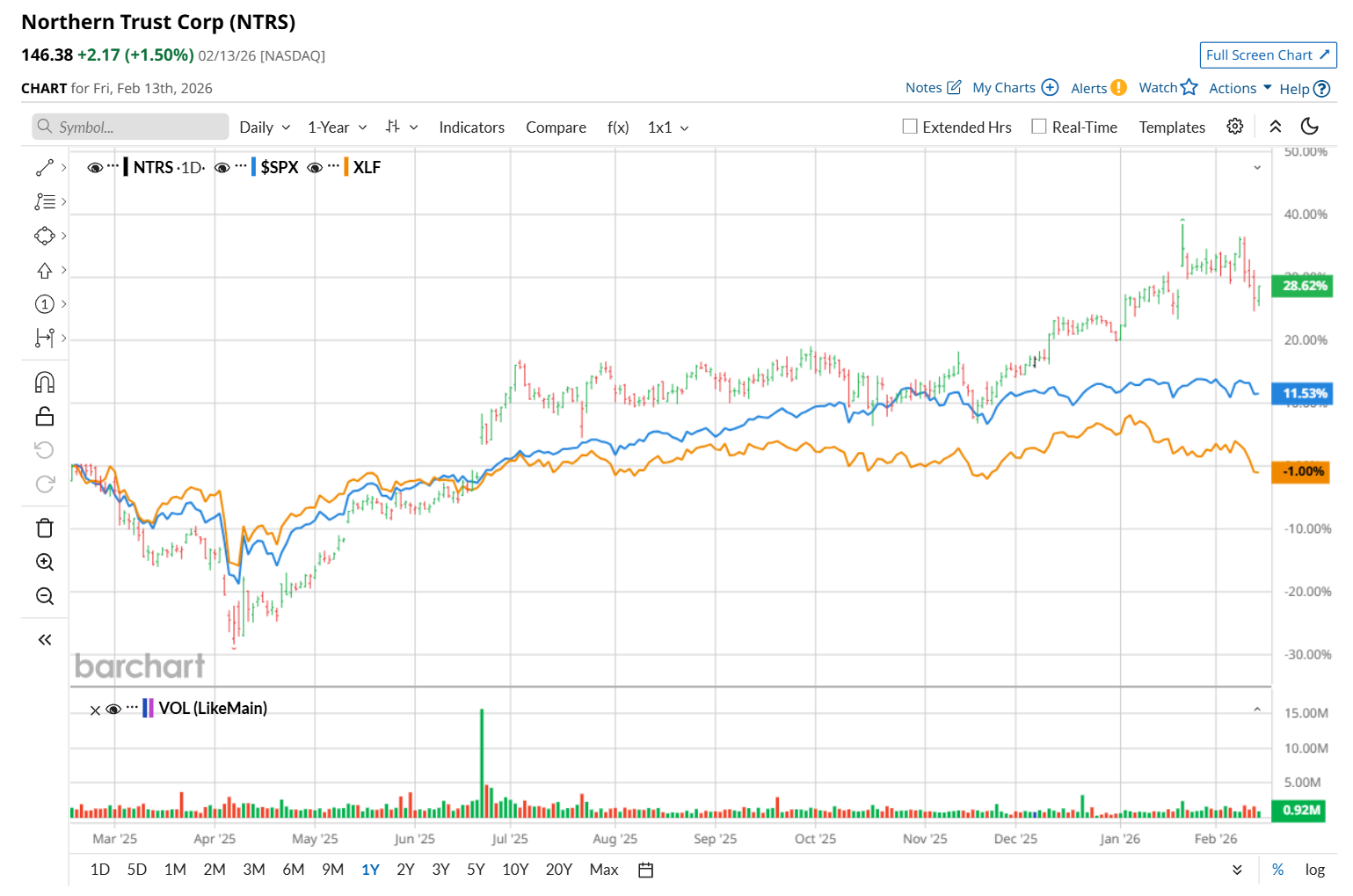Select the 5Y time range
This screenshot has width=1353, height=896.
coord(476,870)
